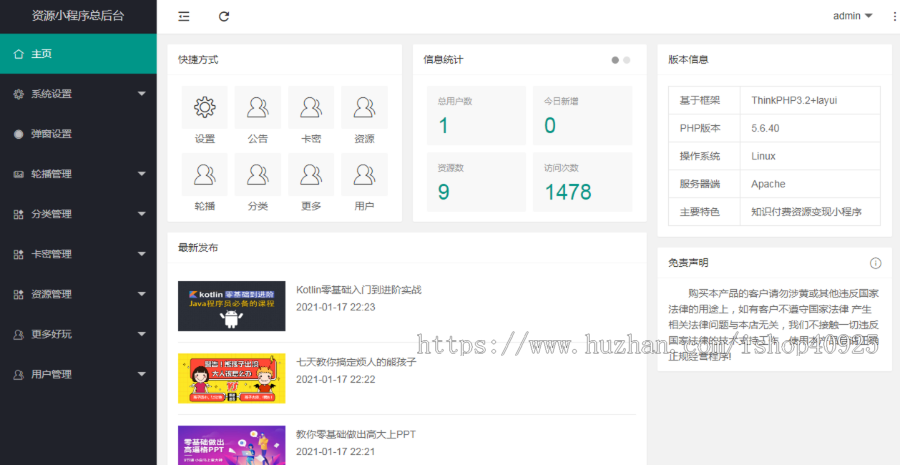Click the Apache server cell
Viewport: 900px width, 465px height.
coord(810,184)
